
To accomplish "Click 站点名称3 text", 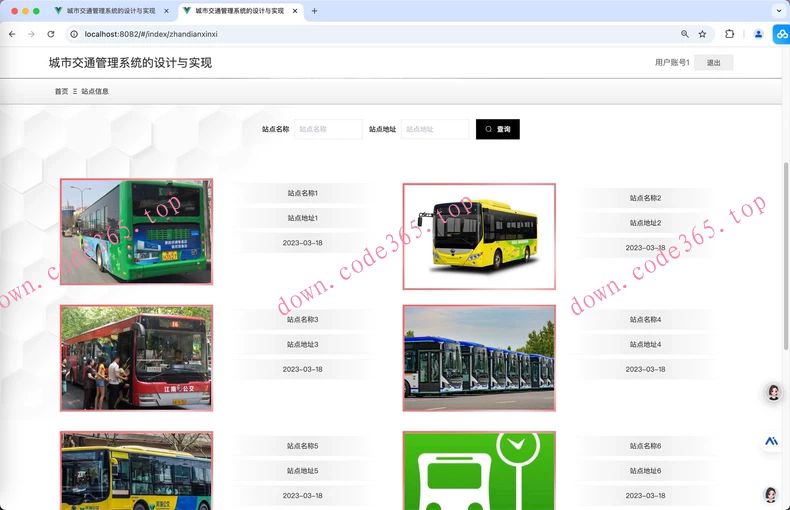I will [x=302, y=320].
